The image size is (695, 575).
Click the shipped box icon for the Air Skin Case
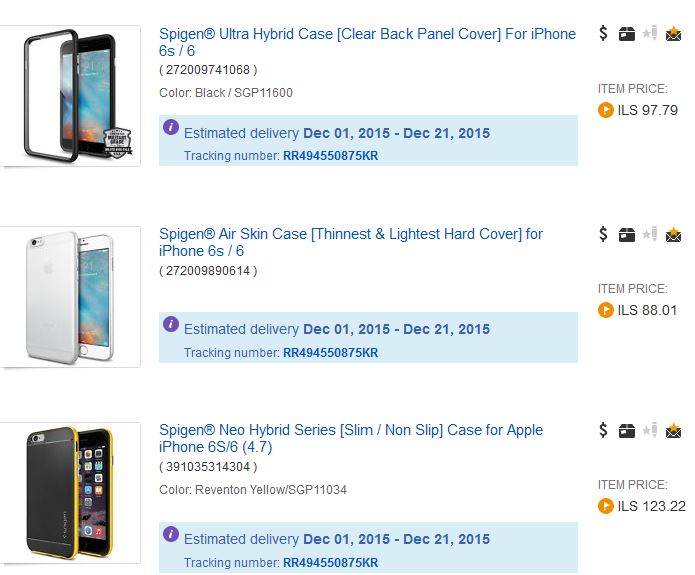[627, 235]
